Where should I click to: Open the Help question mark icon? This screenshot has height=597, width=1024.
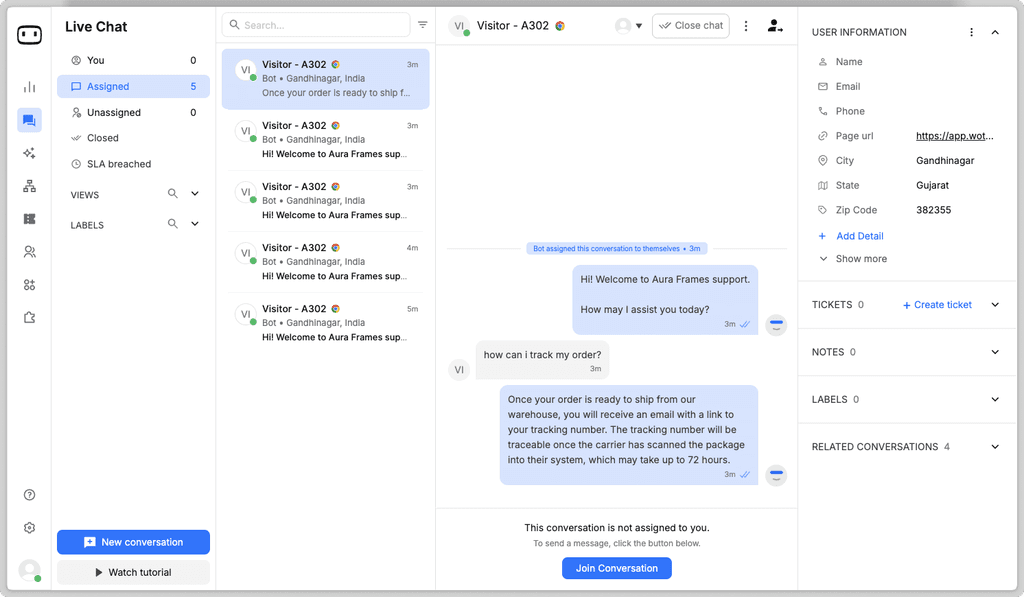(29, 494)
